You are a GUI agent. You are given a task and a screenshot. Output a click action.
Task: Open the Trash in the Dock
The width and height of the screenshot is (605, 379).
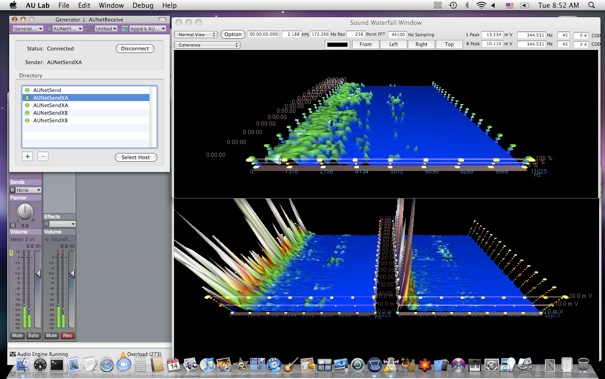click(x=583, y=364)
